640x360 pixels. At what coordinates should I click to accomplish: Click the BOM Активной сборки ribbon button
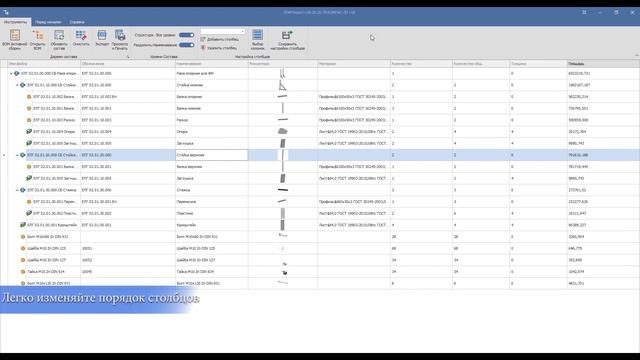click(x=15, y=40)
